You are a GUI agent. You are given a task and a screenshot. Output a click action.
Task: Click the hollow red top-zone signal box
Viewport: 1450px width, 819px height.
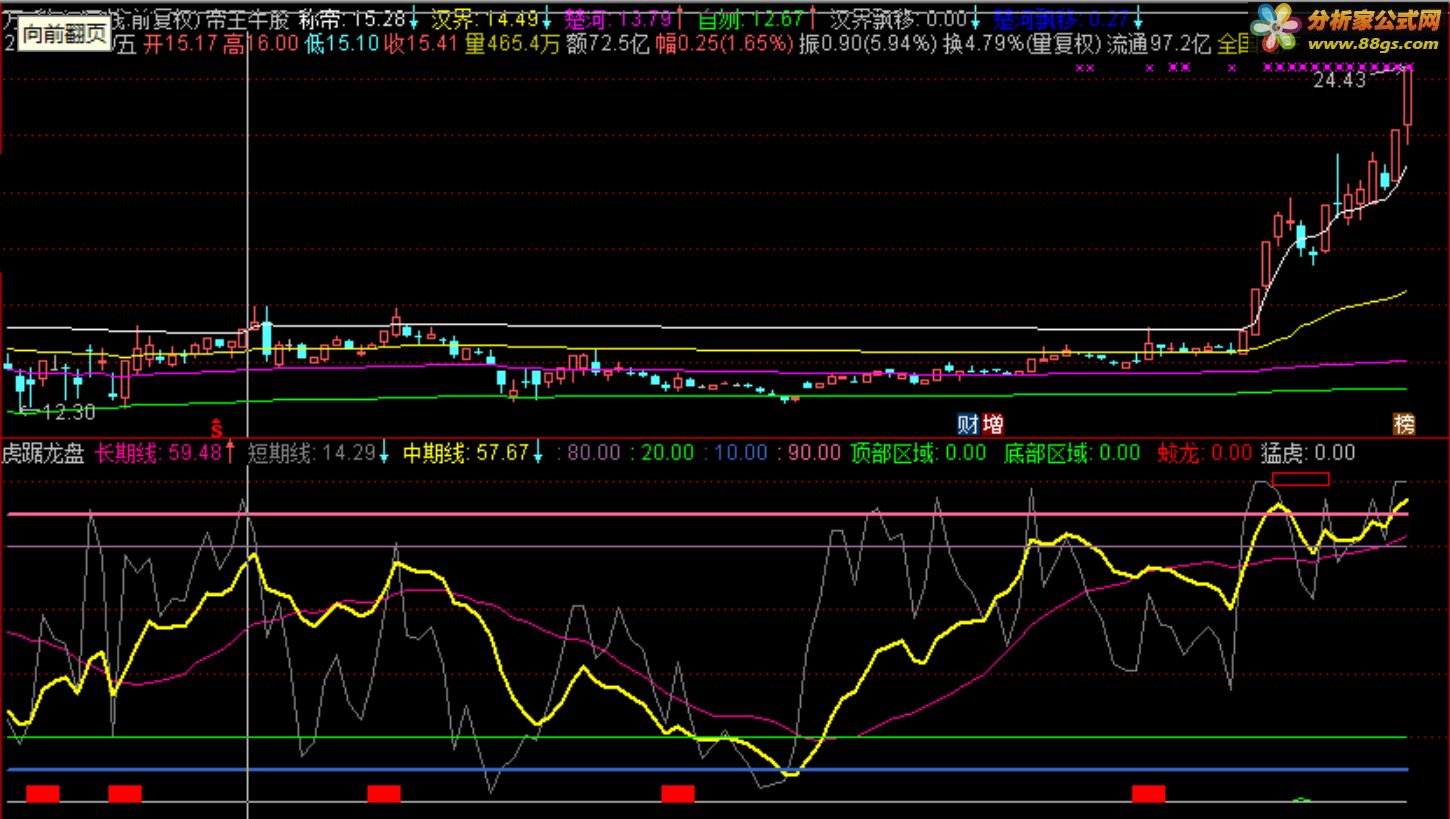click(x=1301, y=479)
